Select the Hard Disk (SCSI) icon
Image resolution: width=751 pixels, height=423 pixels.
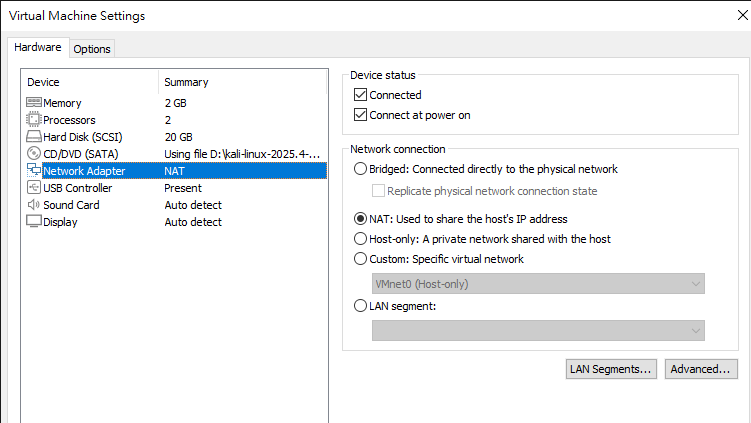[x=33, y=137]
